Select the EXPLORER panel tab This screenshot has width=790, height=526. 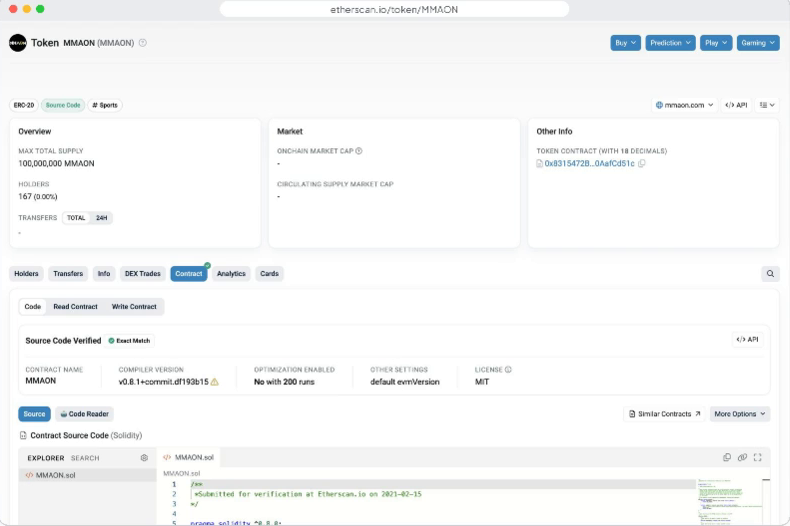point(46,458)
